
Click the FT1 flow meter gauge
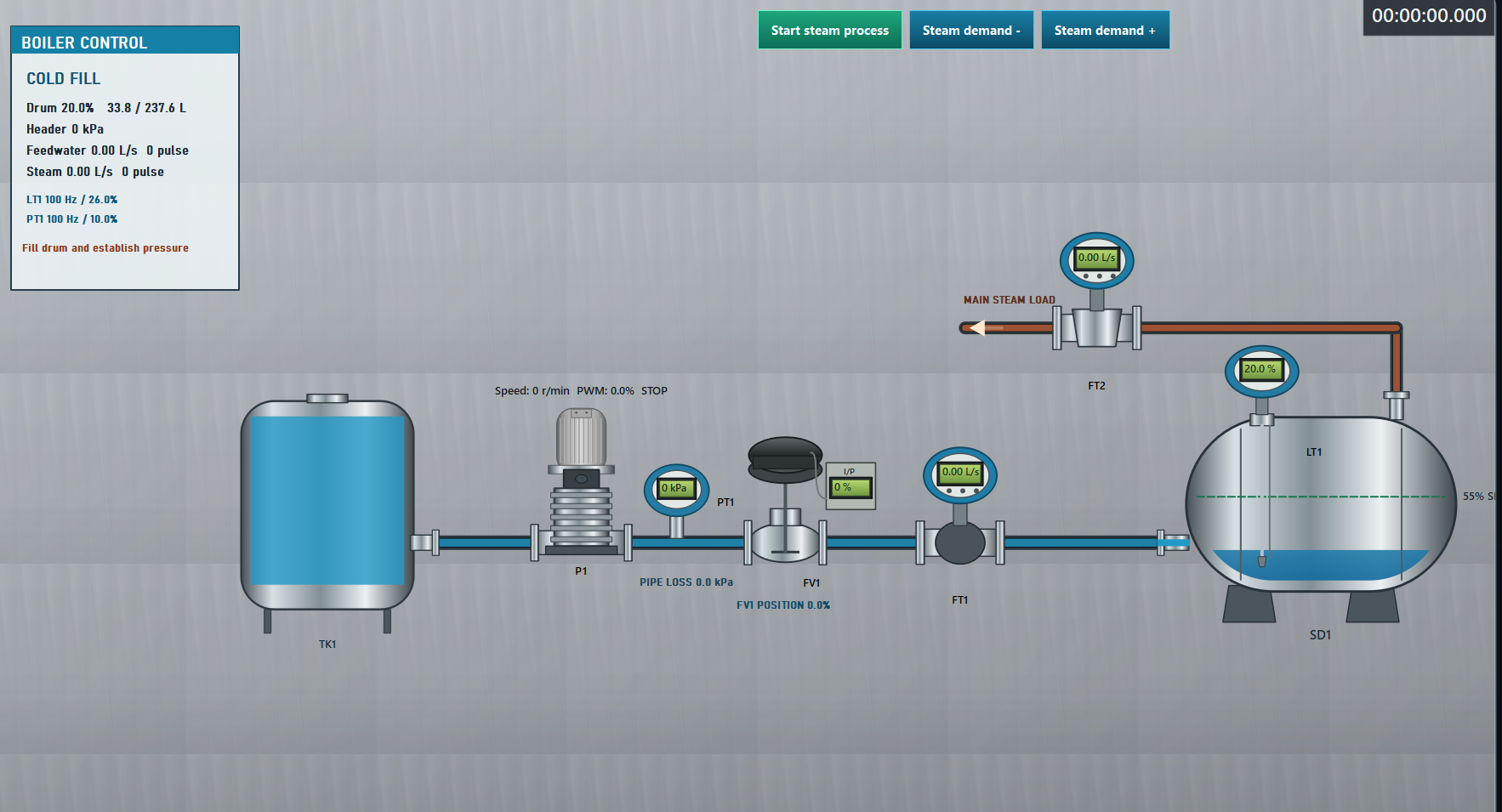click(x=960, y=474)
